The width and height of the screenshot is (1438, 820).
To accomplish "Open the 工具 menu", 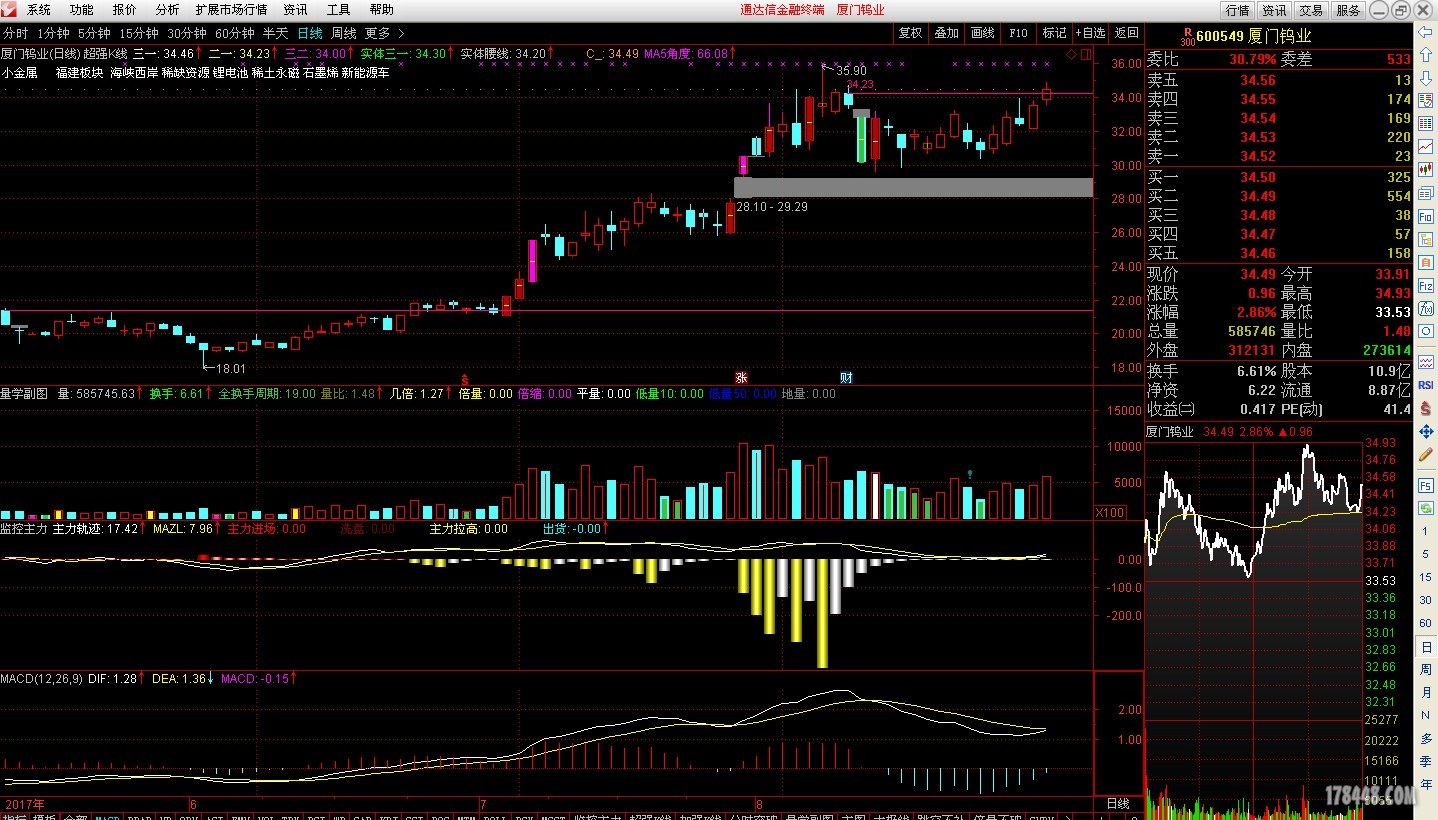I will [339, 10].
